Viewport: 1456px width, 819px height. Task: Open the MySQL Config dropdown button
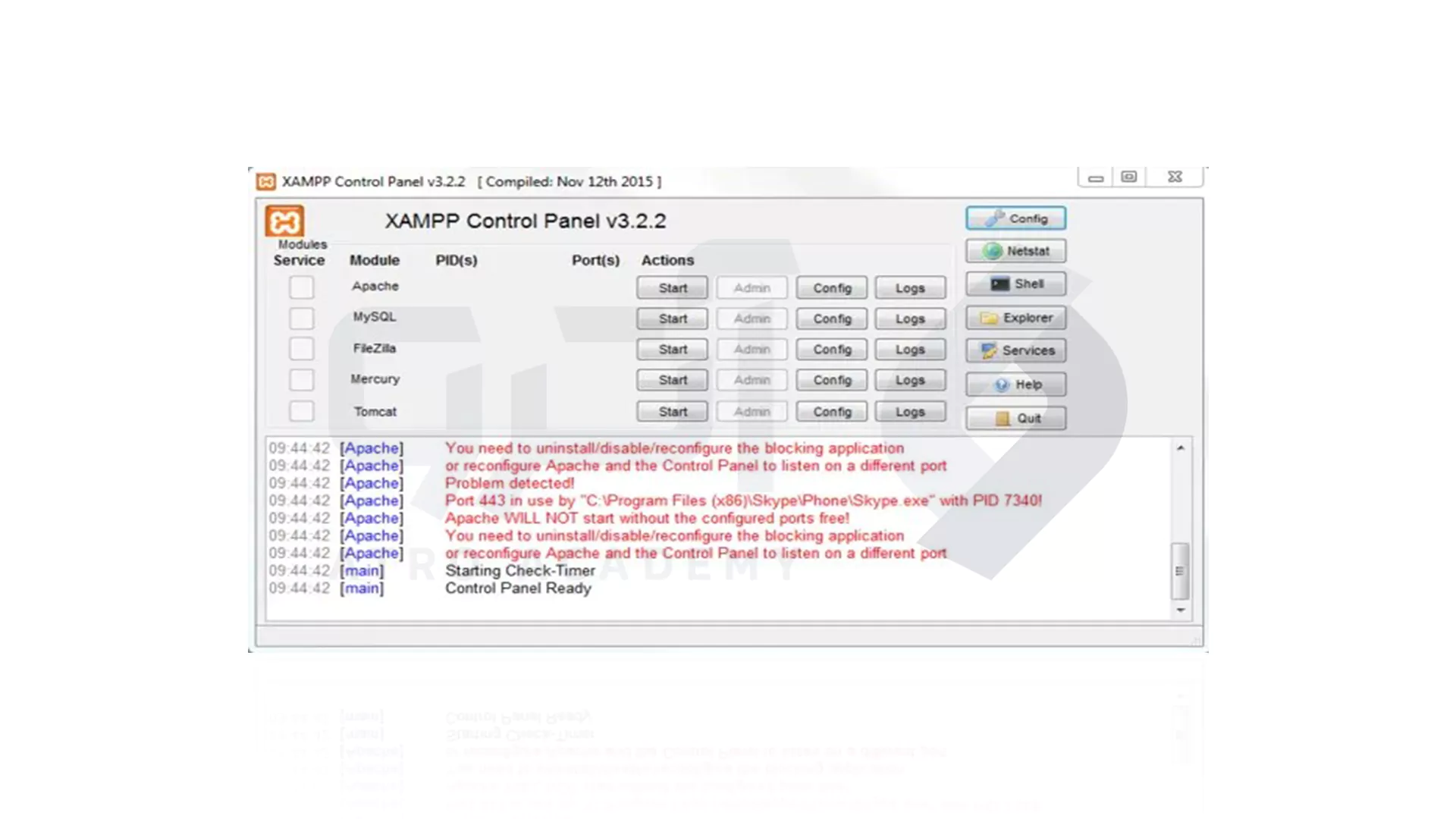click(x=831, y=319)
